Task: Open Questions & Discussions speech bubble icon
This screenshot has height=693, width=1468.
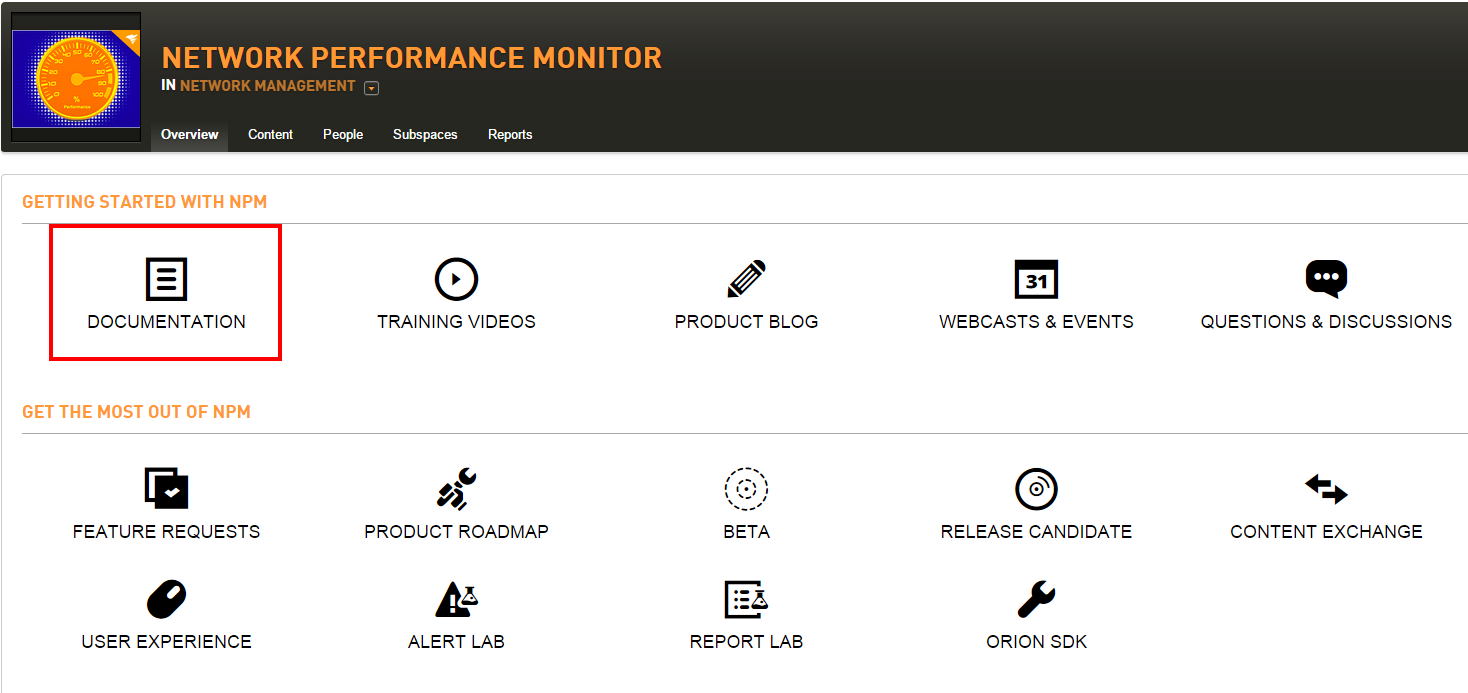Action: pos(1326,279)
